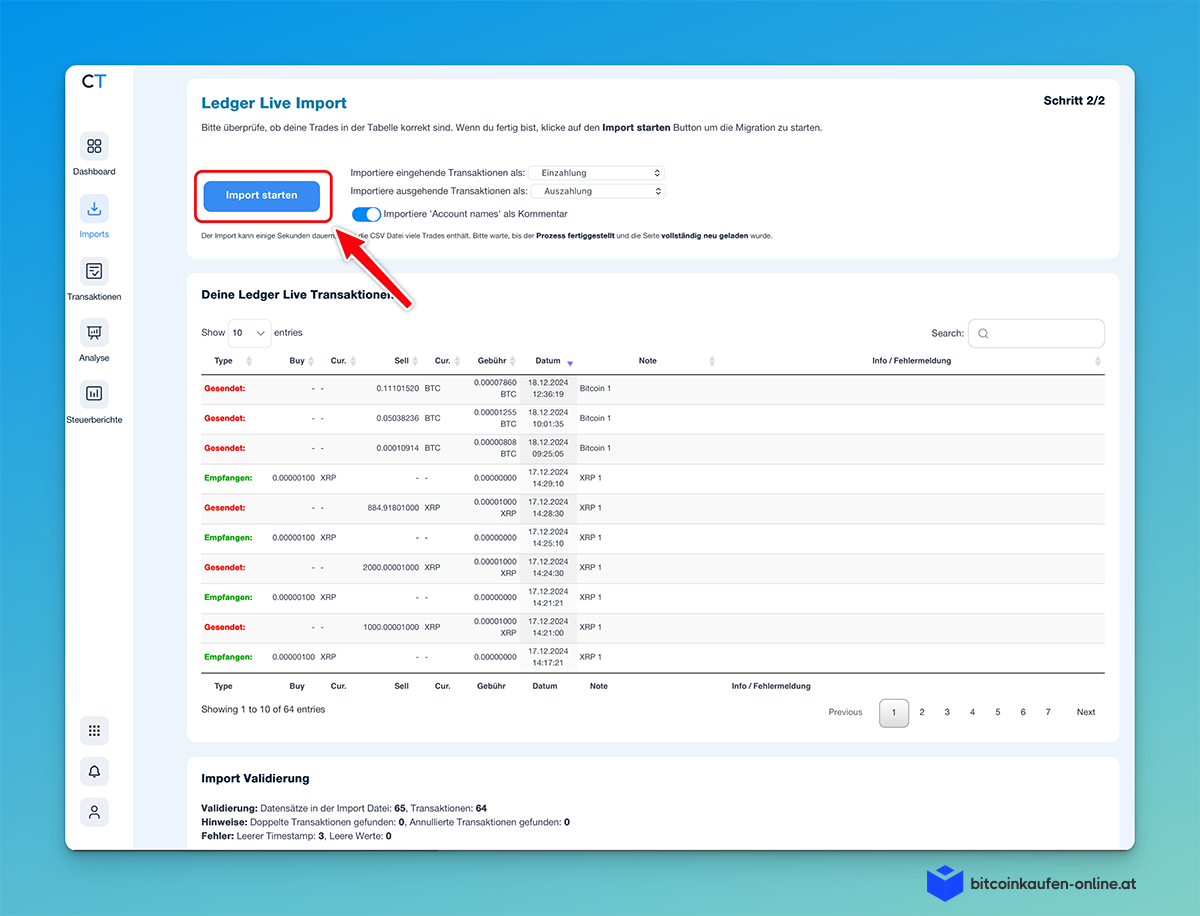Screen dimensions: 1200x916
Task: Open the Analyse sidebar icon
Action: [x=94, y=332]
